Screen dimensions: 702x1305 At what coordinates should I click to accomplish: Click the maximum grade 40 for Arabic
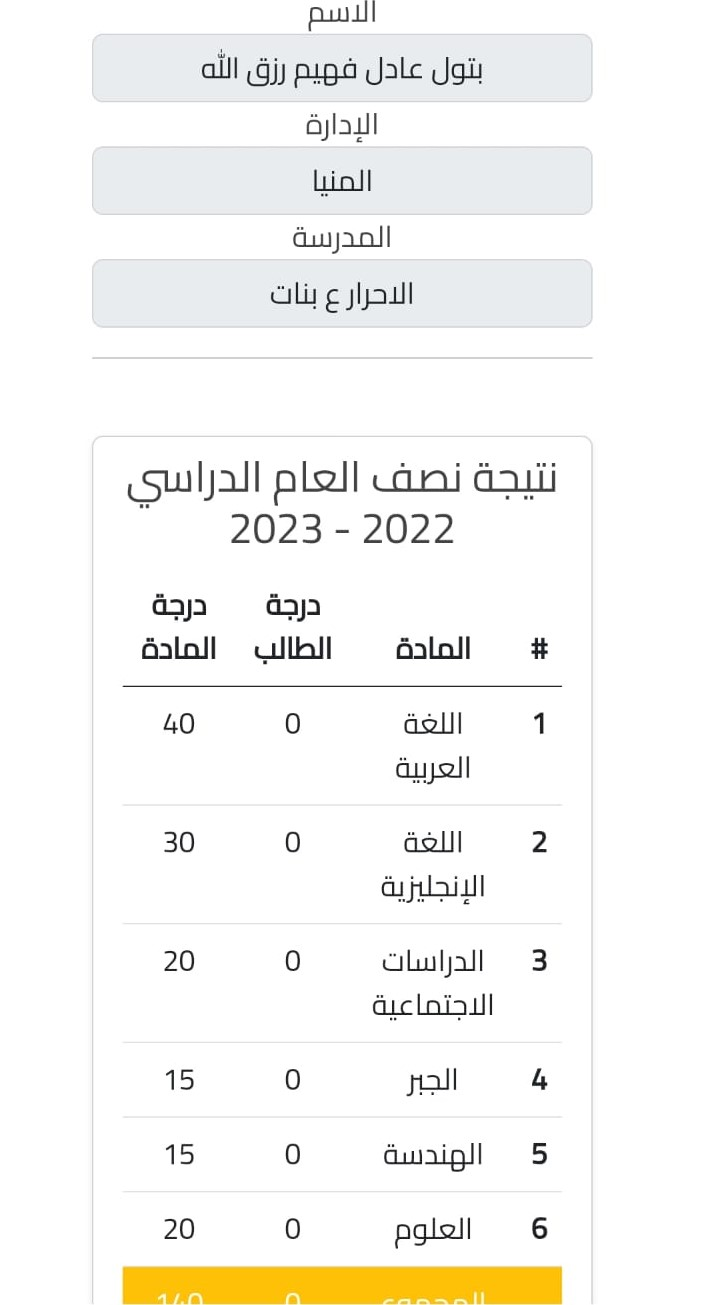coord(179,724)
